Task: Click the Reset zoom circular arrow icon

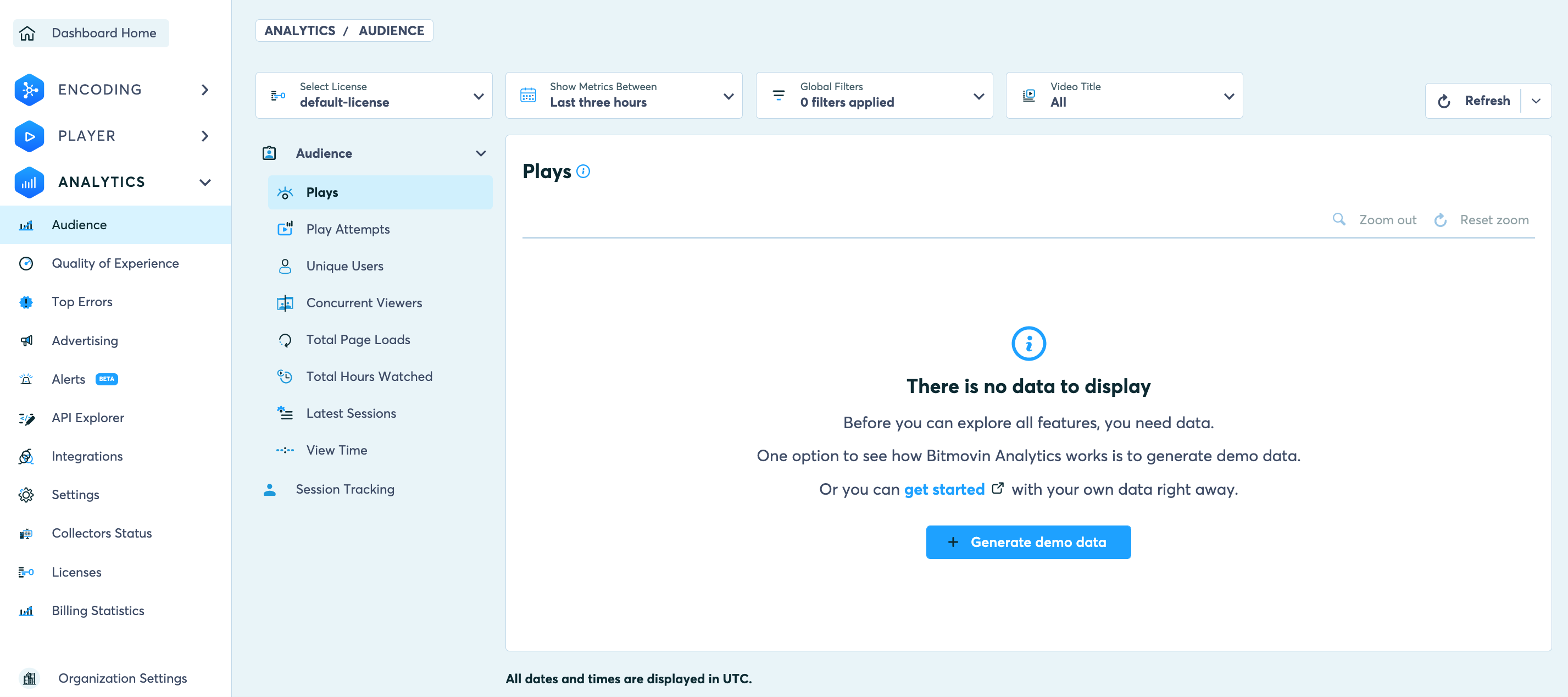Action: point(1439,220)
